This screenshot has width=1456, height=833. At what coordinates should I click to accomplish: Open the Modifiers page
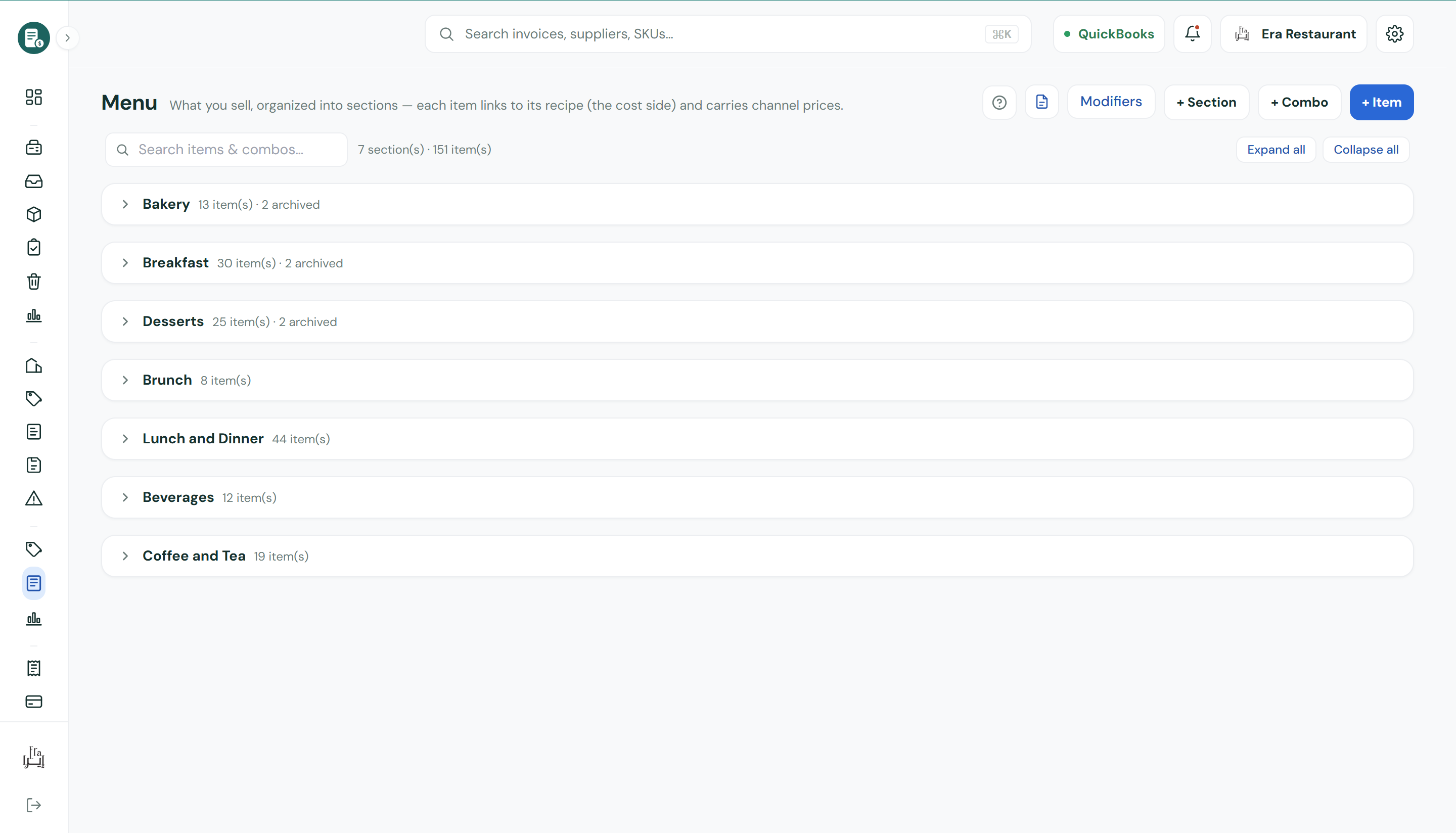tap(1110, 102)
